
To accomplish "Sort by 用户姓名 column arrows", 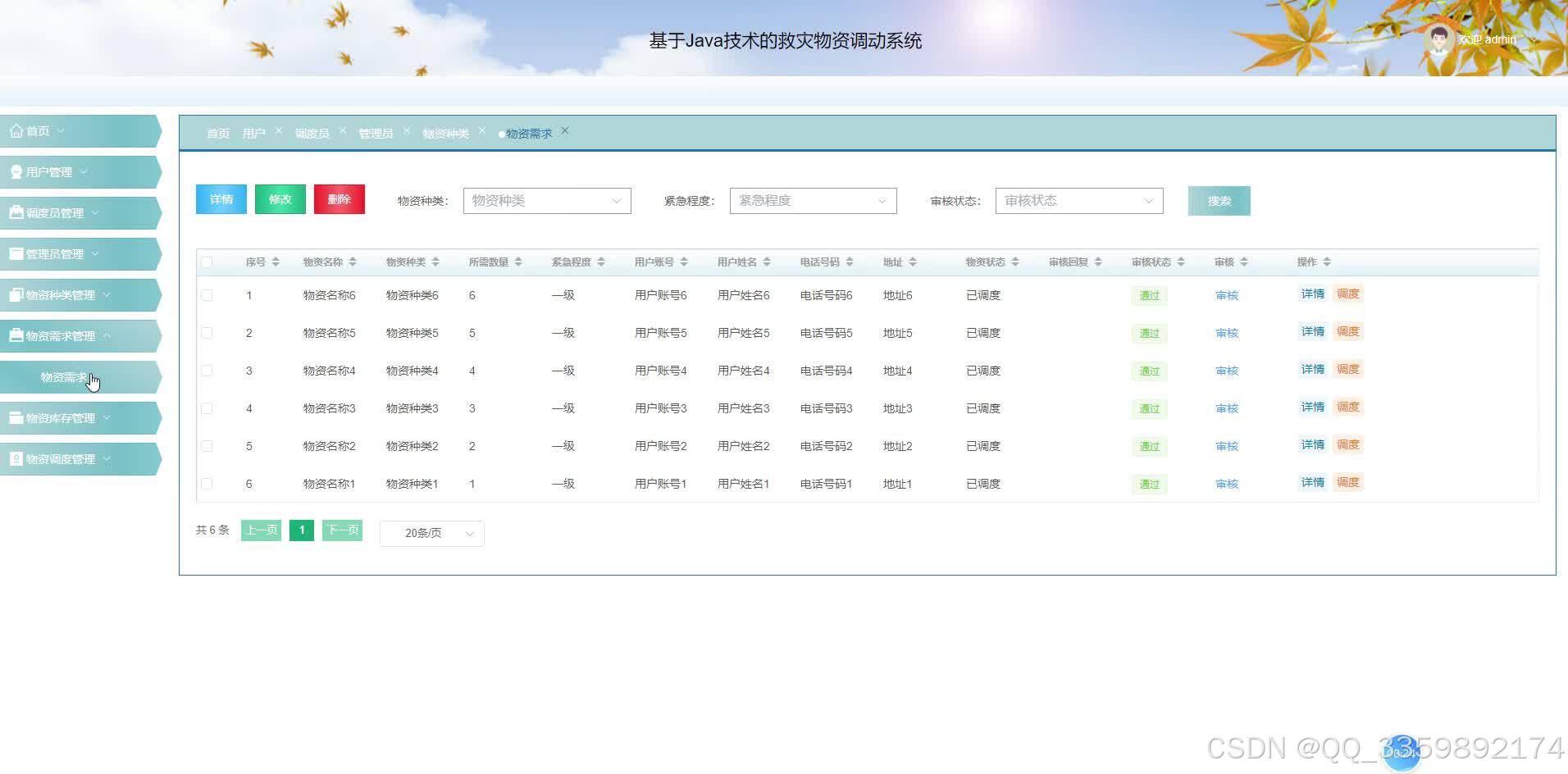I will coord(767,262).
